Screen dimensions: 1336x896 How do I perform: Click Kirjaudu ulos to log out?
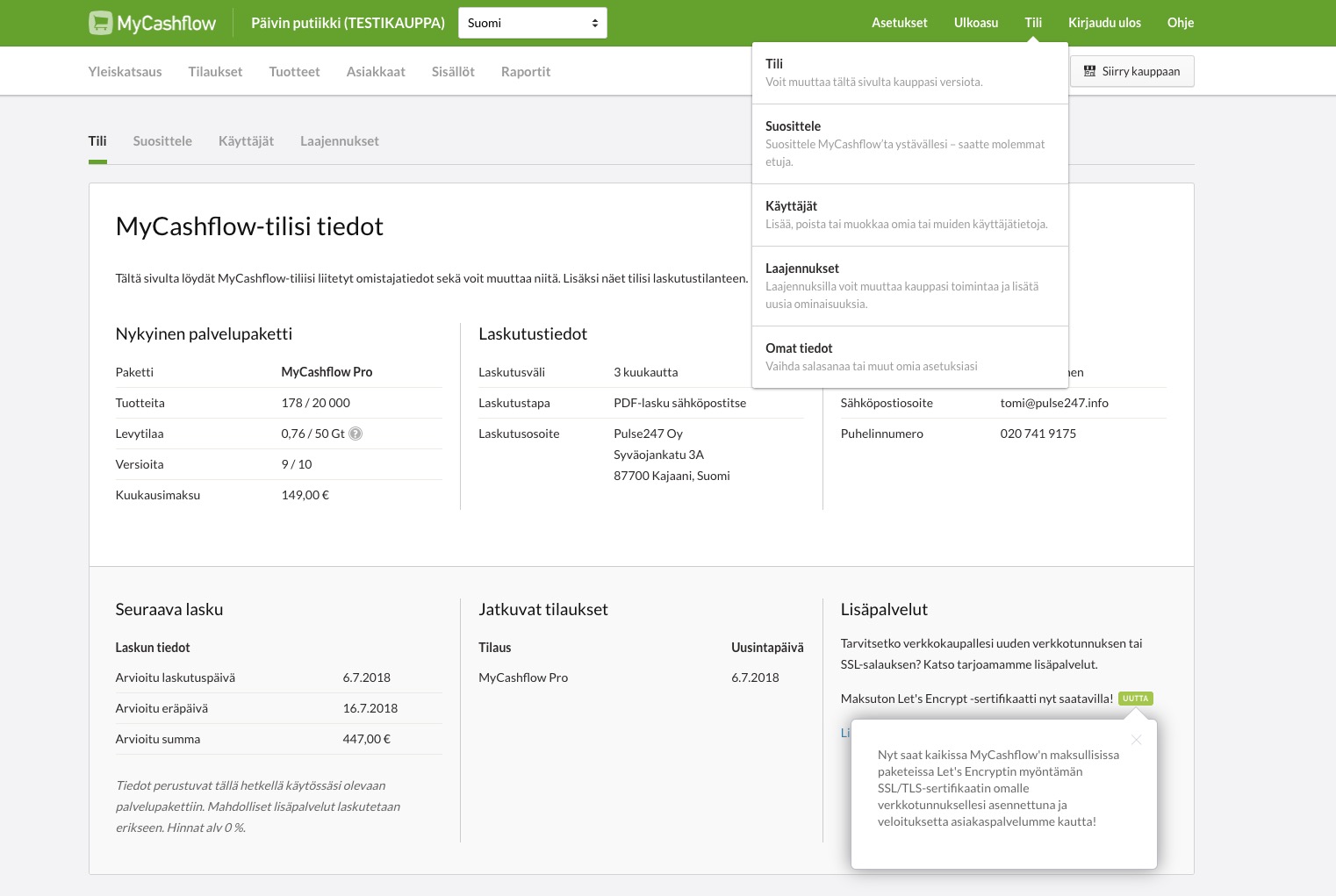pos(1104,23)
